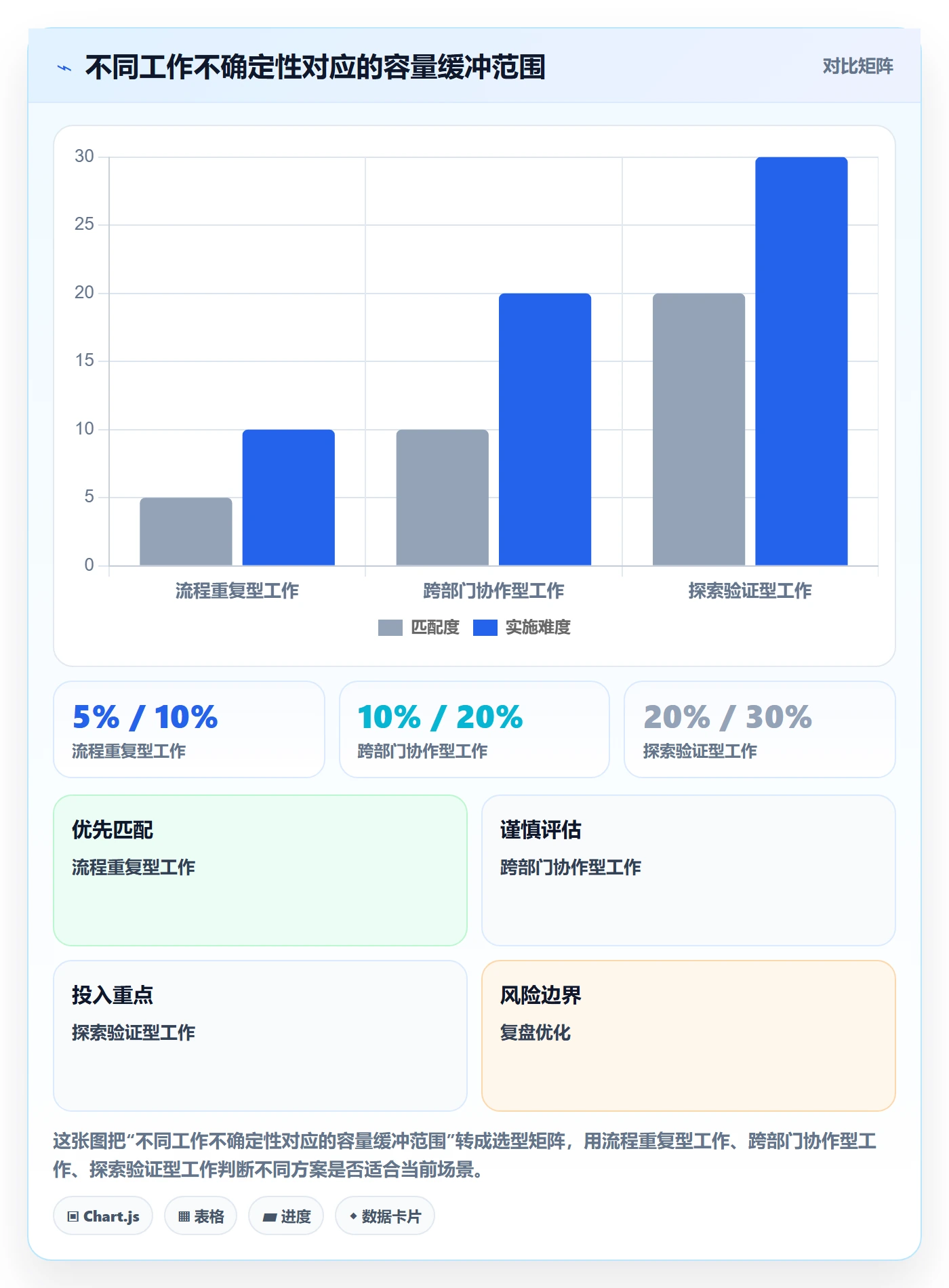Click the 对比矩阵 label in the header
This screenshot has width=949, height=1288.
click(x=857, y=66)
